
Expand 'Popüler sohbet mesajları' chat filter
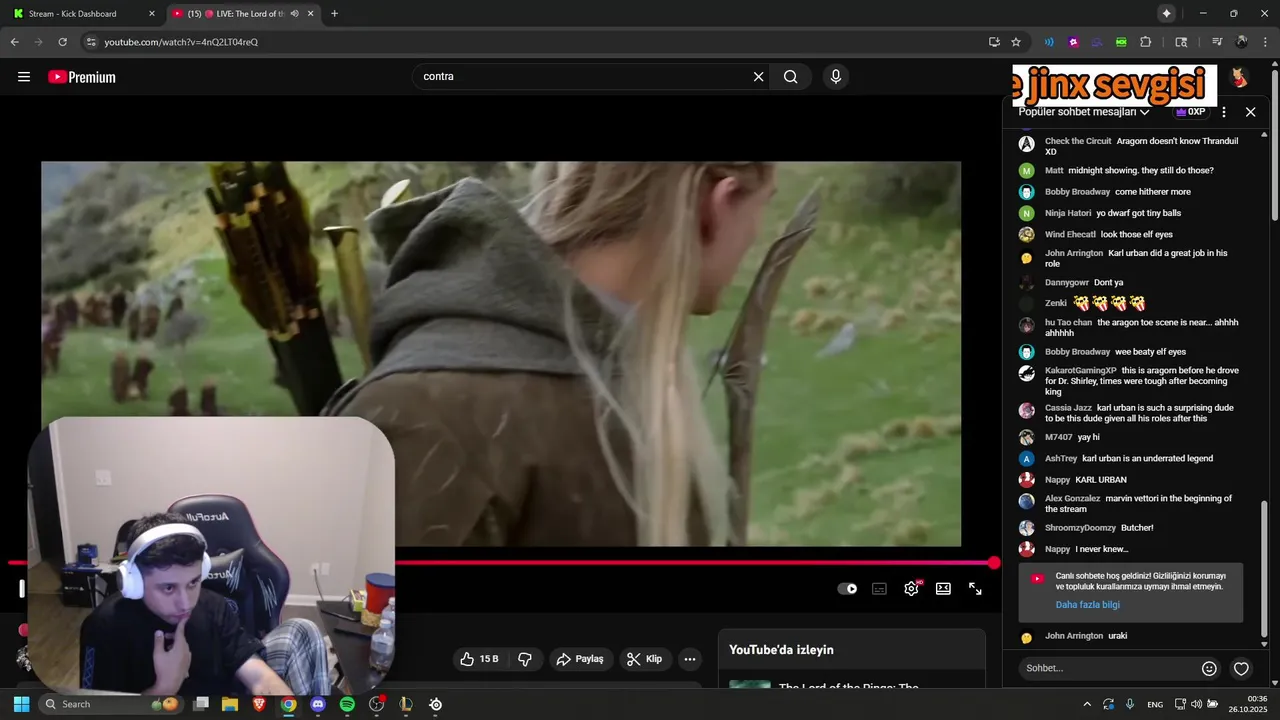point(1084,112)
